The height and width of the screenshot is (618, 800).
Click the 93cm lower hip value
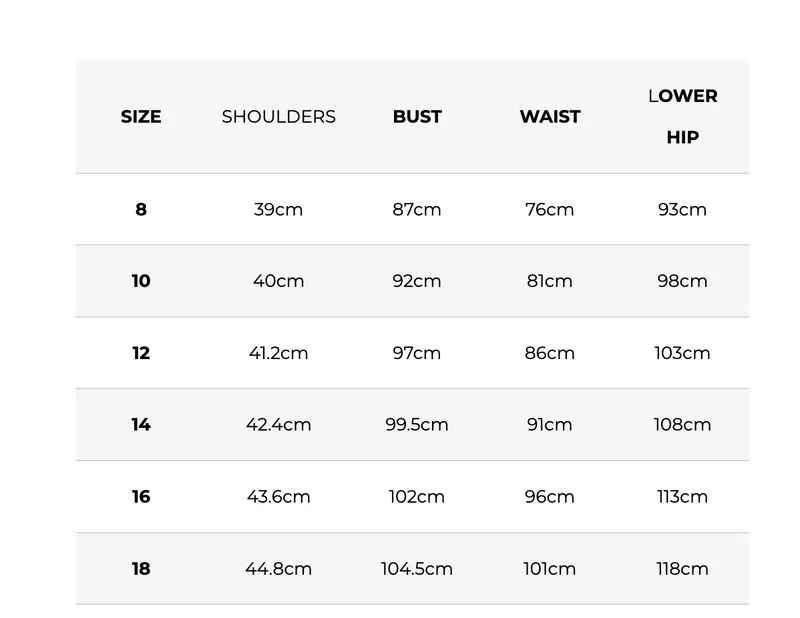tap(682, 209)
